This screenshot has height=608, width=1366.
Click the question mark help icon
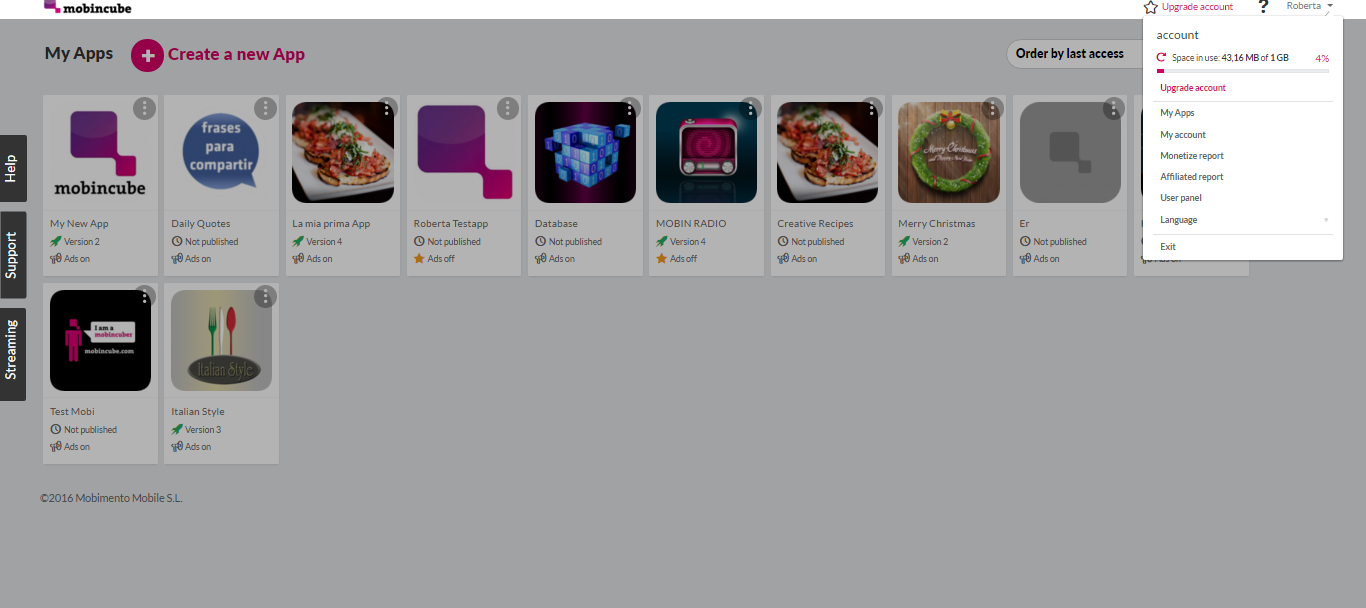coord(1263,7)
